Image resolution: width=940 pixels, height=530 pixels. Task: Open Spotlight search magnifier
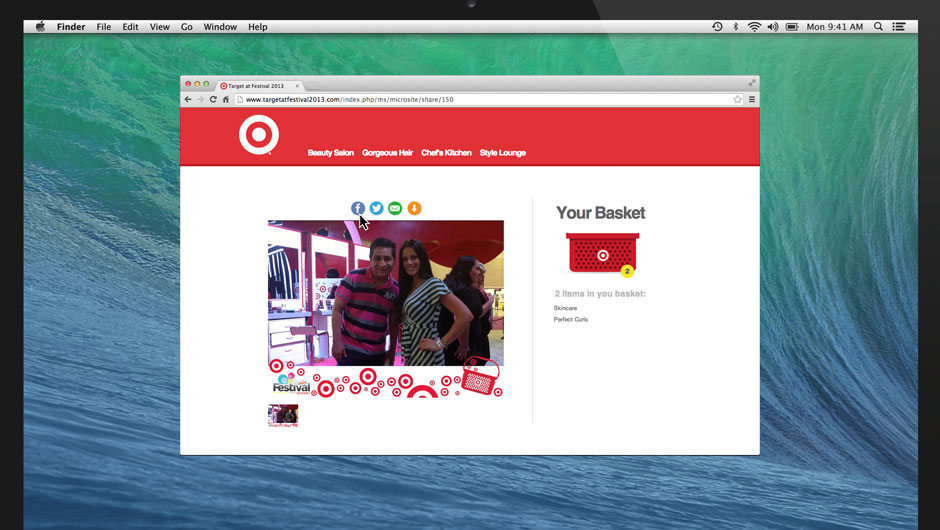click(878, 26)
